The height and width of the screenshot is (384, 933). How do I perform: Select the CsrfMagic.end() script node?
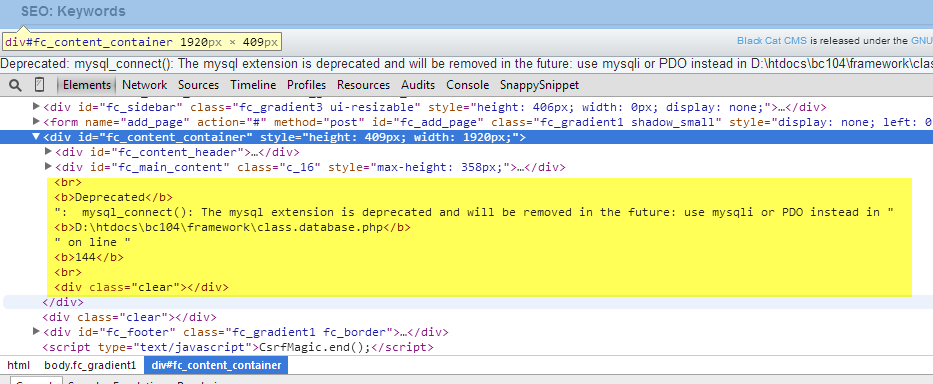(x=238, y=347)
